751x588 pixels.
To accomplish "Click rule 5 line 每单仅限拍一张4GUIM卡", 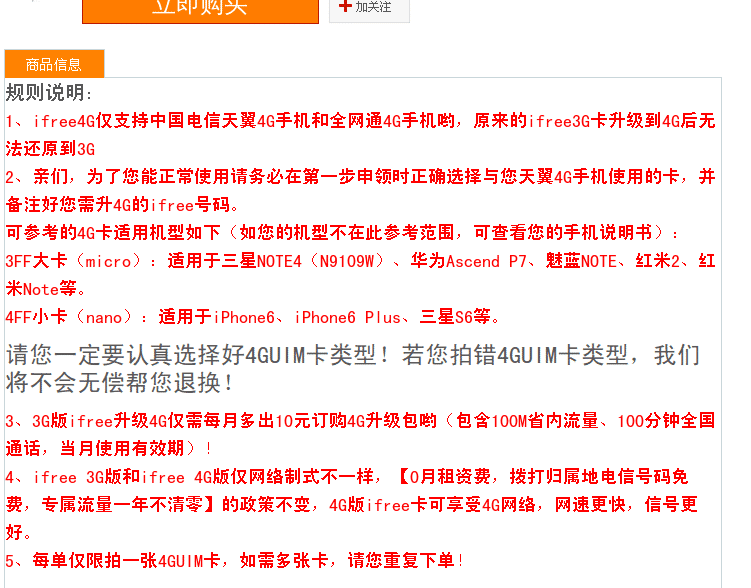I will pyautogui.click(x=235, y=560).
